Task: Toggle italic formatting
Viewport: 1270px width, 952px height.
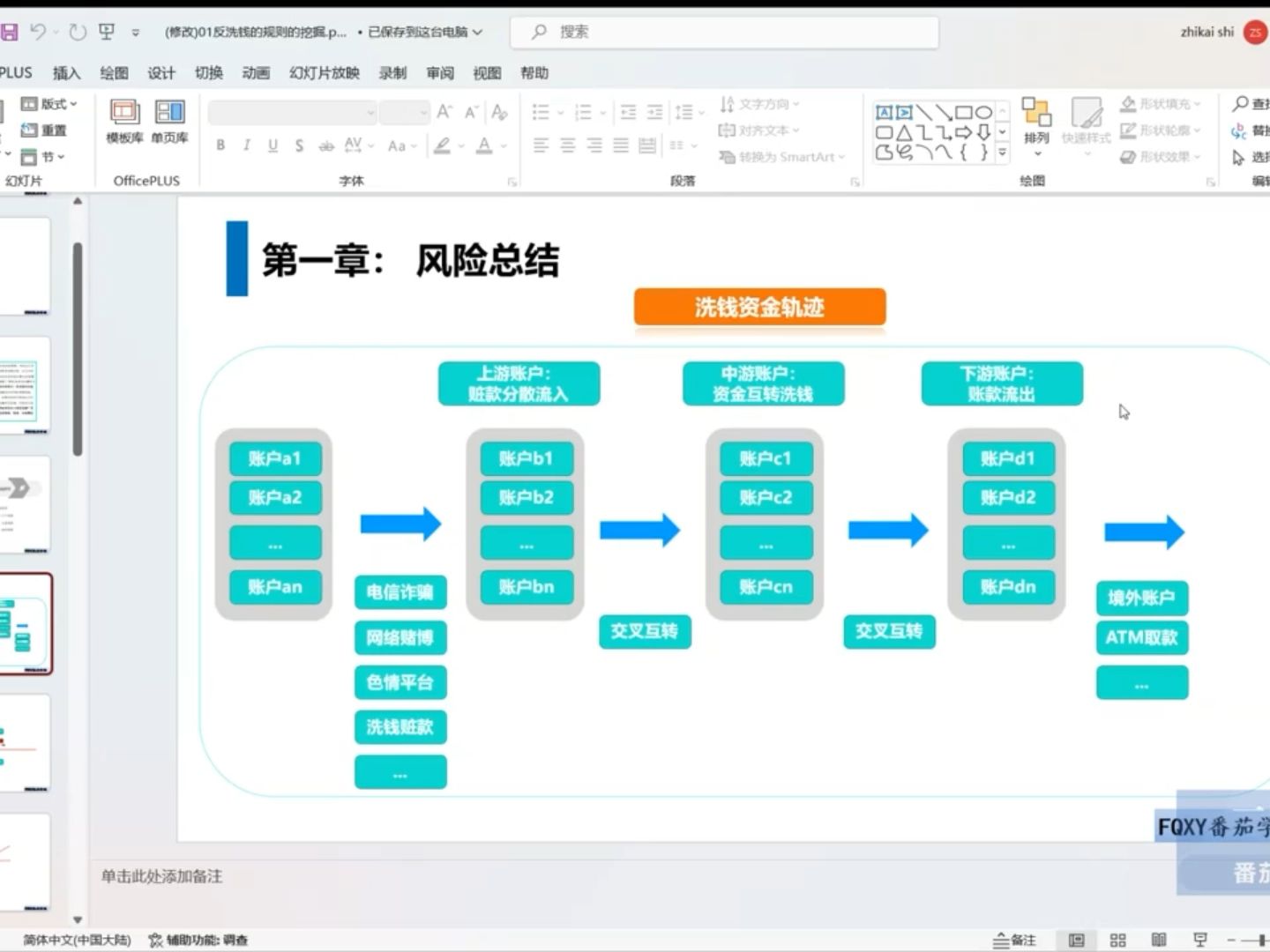Action: click(246, 145)
